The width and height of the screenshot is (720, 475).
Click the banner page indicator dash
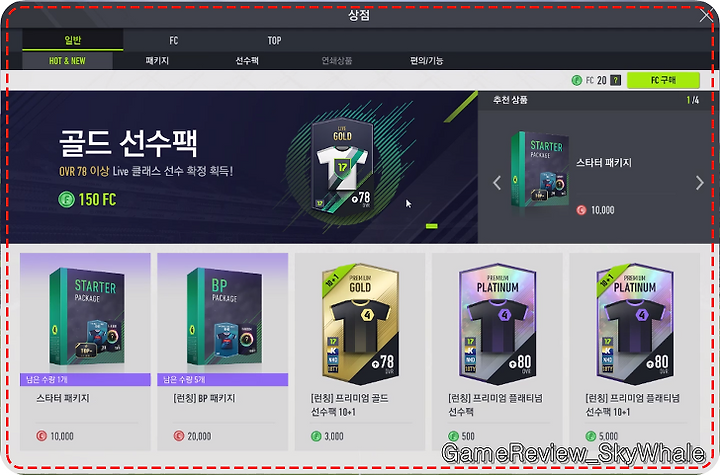click(432, 226)
